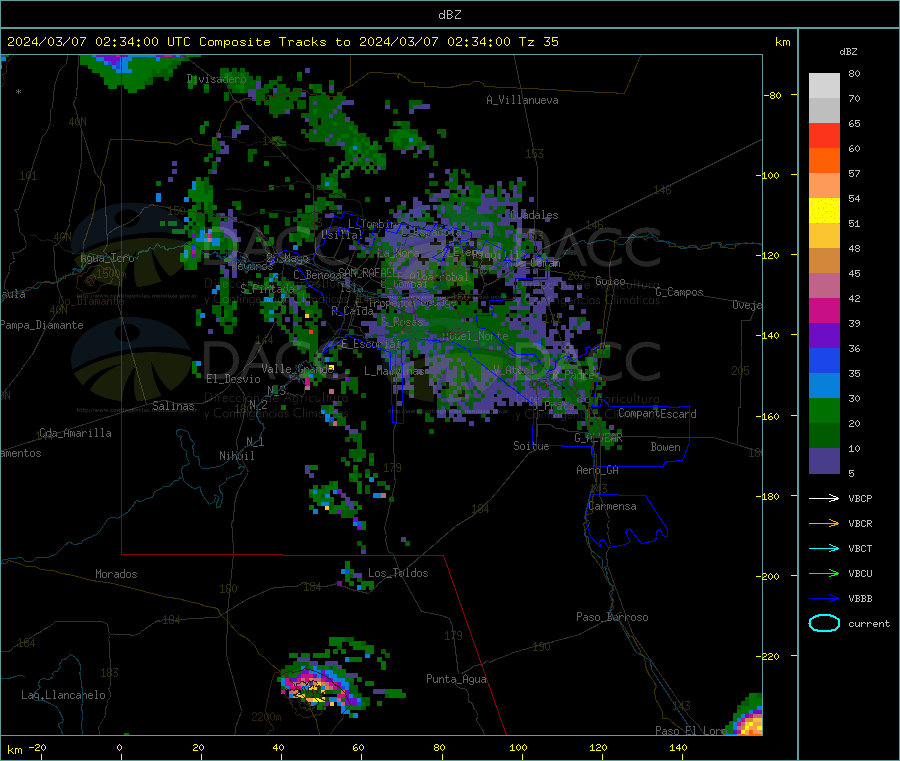
Task: Click the Guico map label
Action: [610, 281]
